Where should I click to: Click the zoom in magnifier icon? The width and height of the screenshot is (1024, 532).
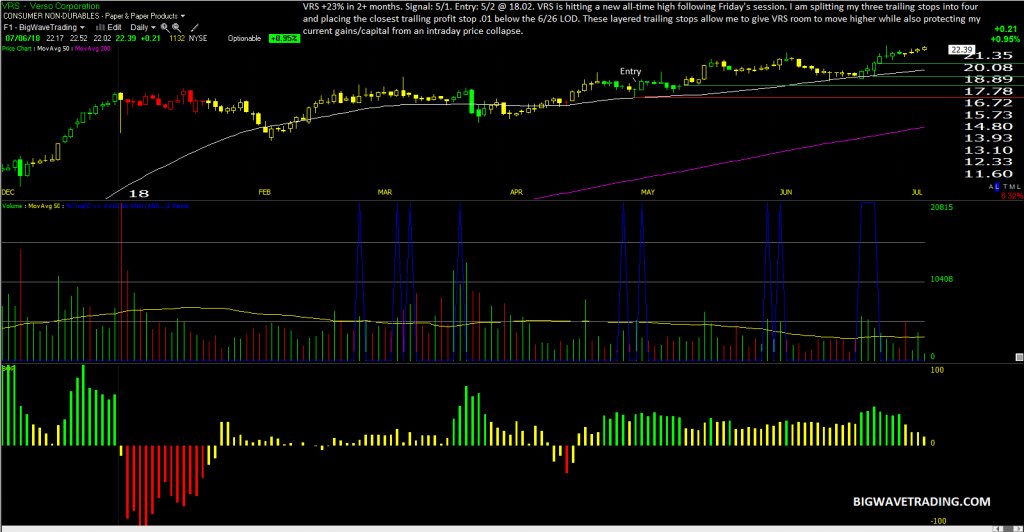(165, 27)
